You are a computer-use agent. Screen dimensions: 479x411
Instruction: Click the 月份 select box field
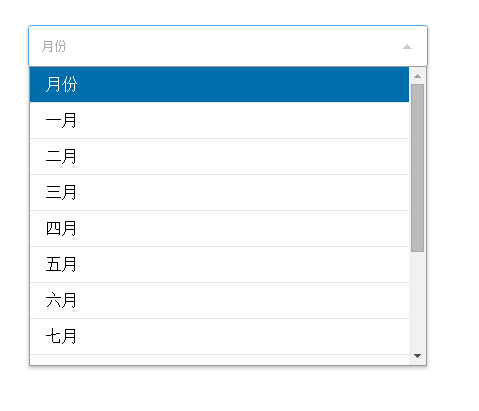click(228, 46)
